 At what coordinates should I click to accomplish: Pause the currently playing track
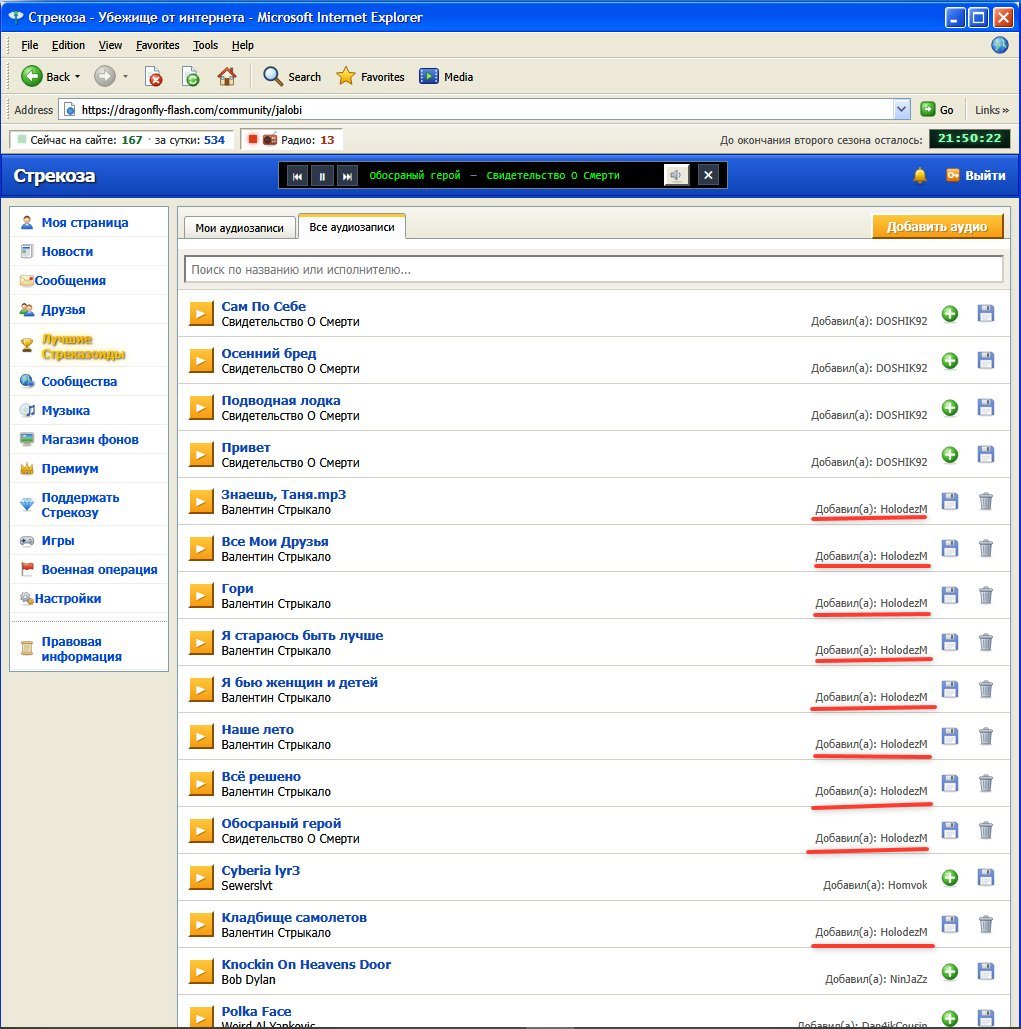click(322, 176)
